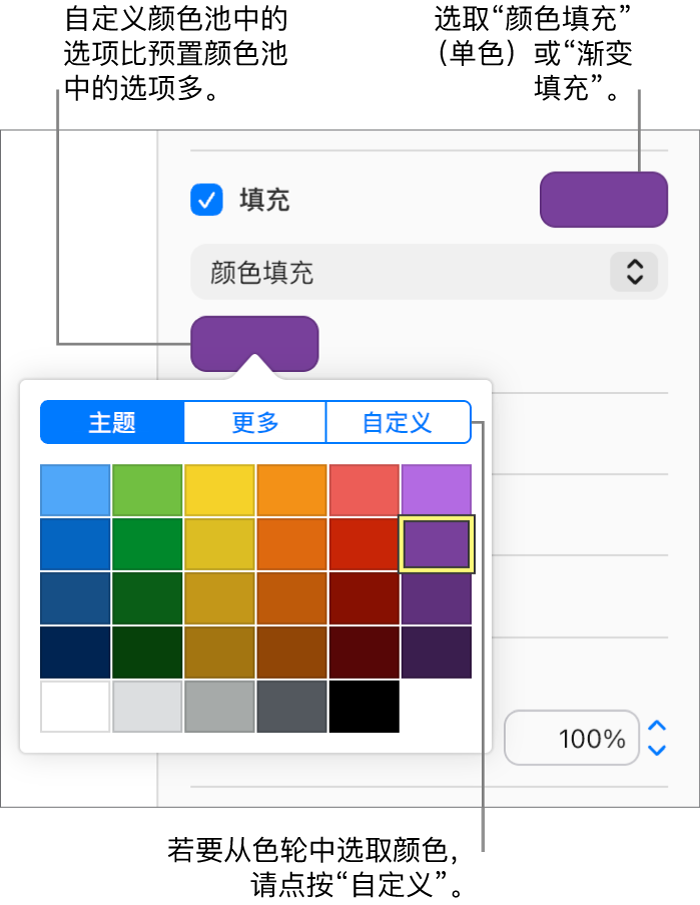Screen dimensions: 700x905
Task: Switch to the 更多 (More) tab
Action: tap(255, 422)
